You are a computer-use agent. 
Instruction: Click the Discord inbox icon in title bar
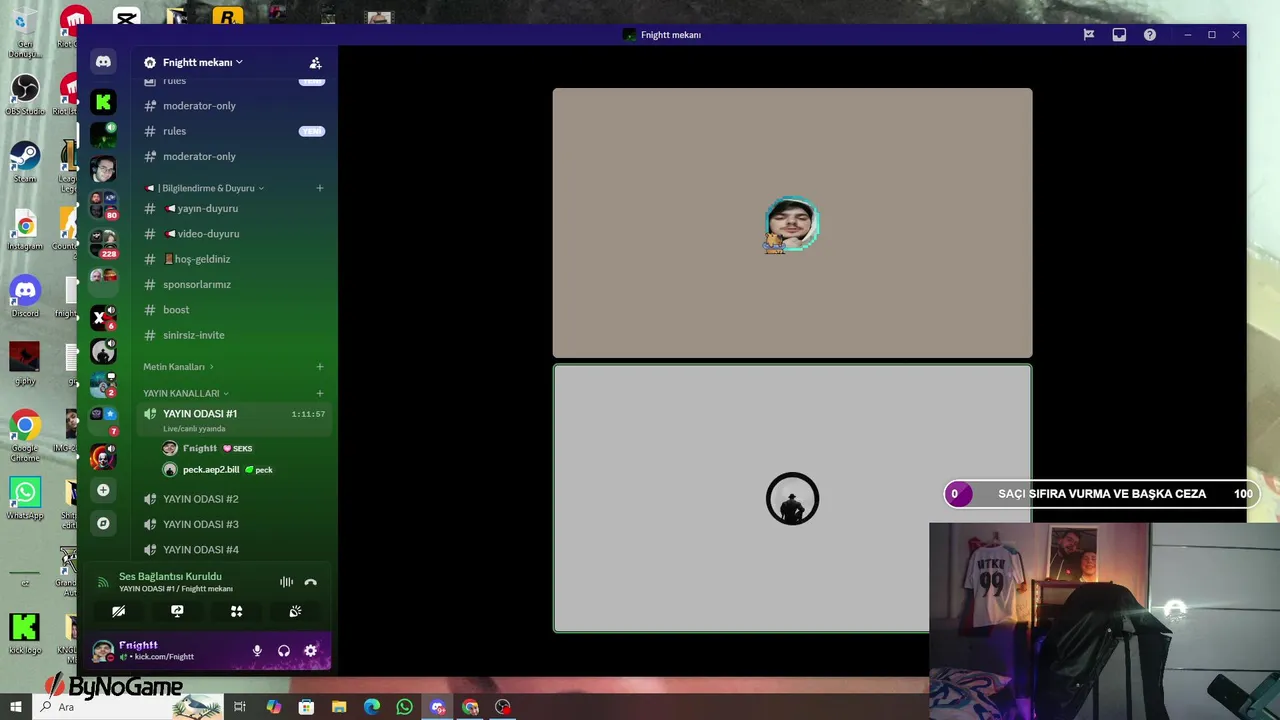1119,35
